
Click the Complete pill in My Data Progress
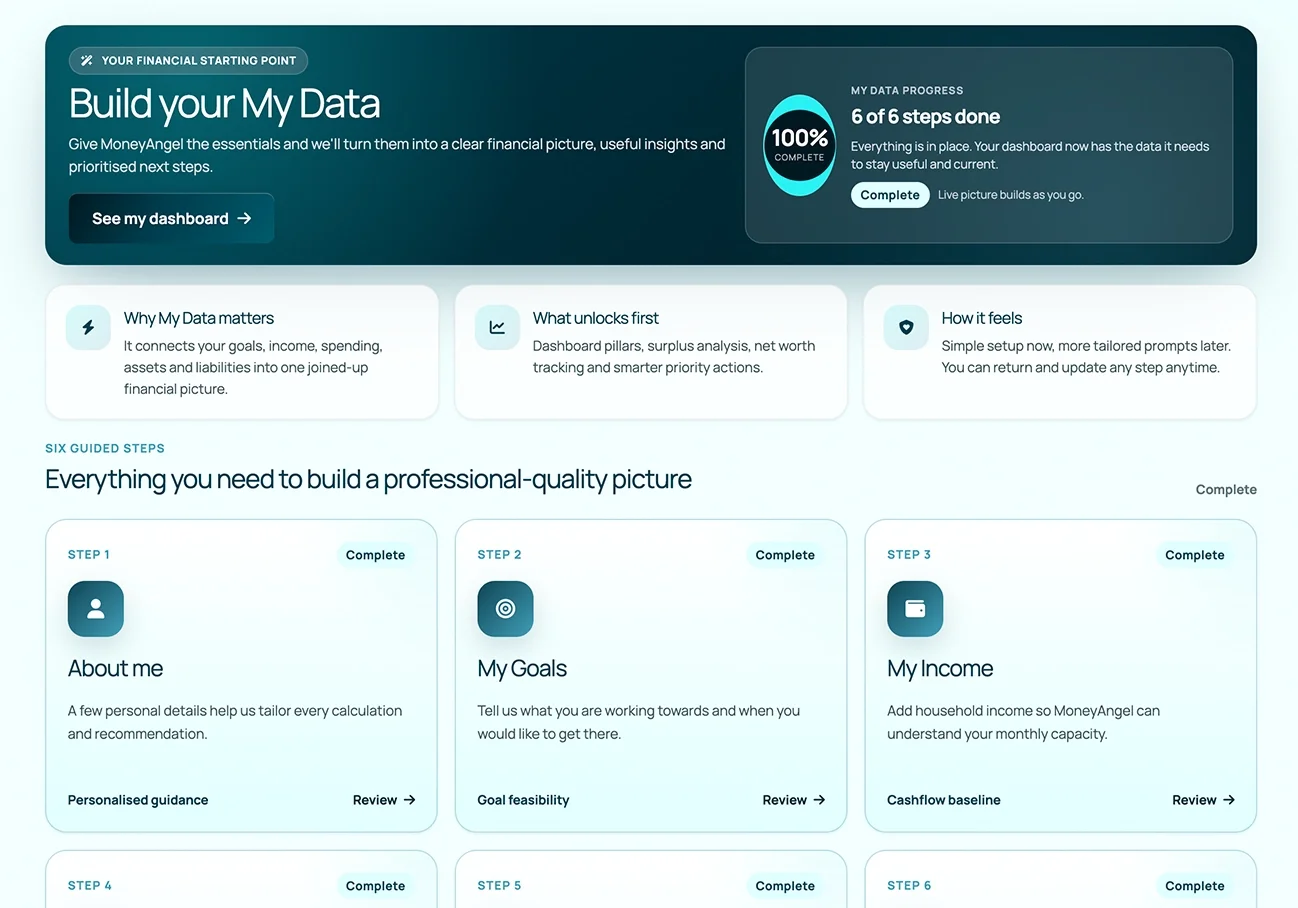(x=890, y=195)
